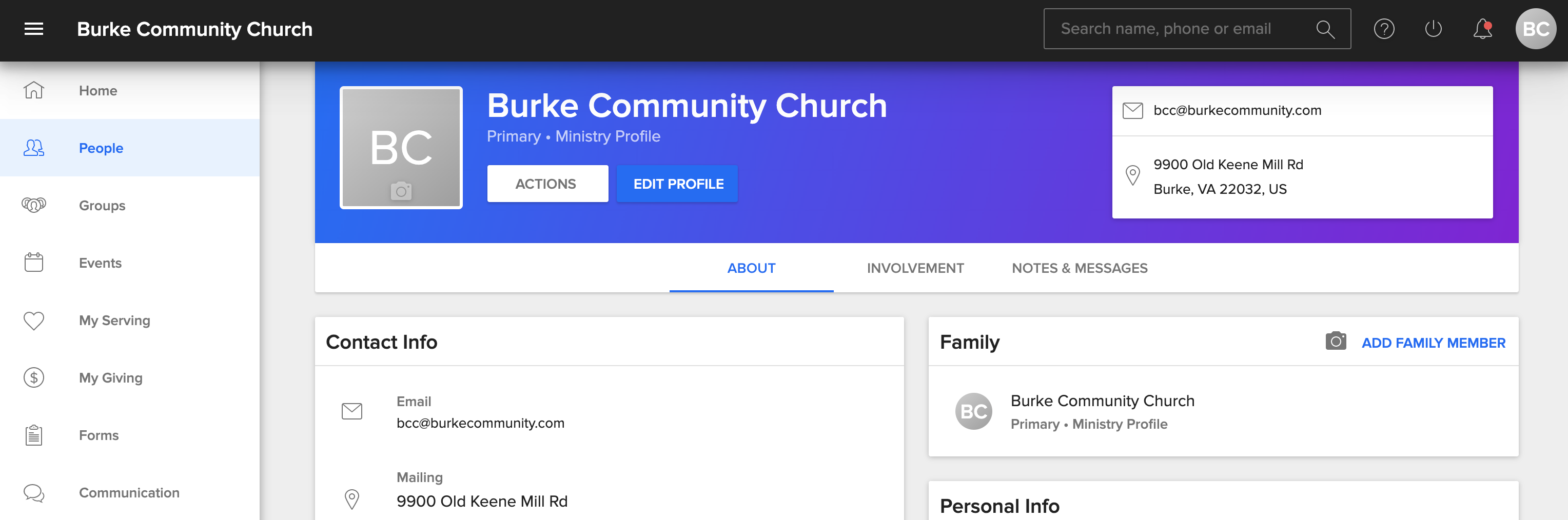Select the ABOUT tab
1568x520 pixels.
[x=751, y=268]
